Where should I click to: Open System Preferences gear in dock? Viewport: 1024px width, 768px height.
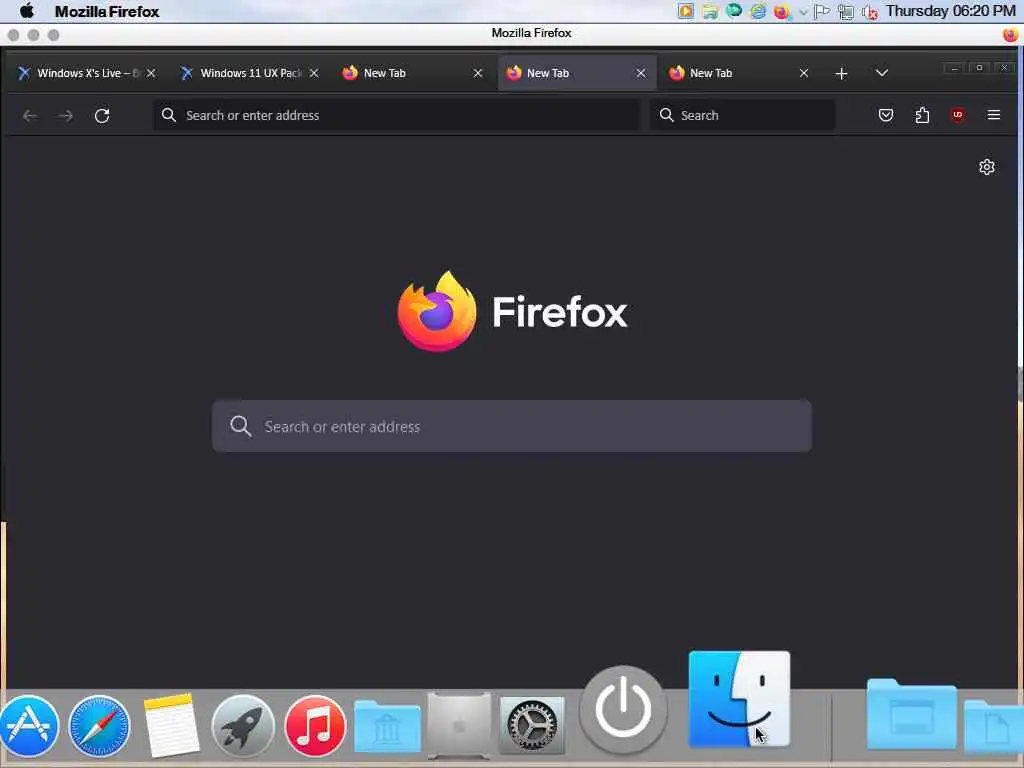[532, 725]
